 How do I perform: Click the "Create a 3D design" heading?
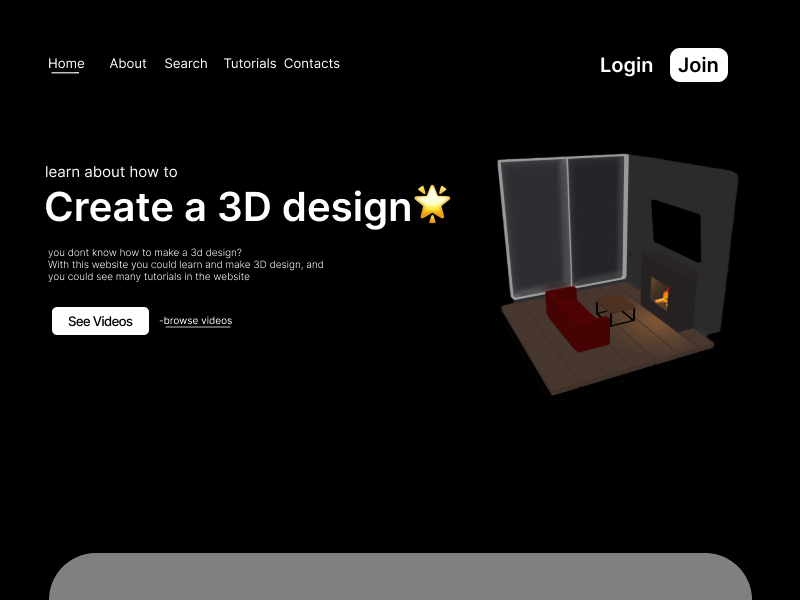228,207
